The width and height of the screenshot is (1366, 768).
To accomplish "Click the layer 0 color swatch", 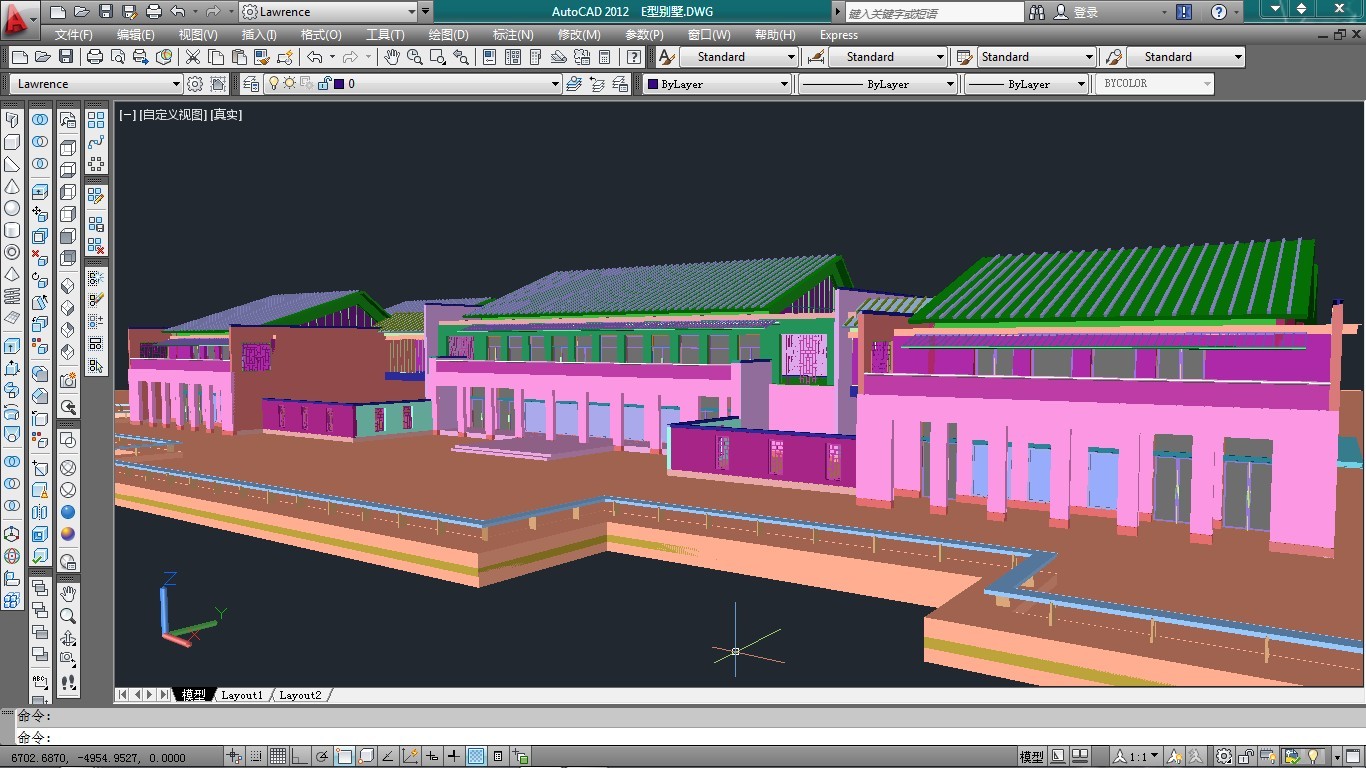I will (339, 84).
